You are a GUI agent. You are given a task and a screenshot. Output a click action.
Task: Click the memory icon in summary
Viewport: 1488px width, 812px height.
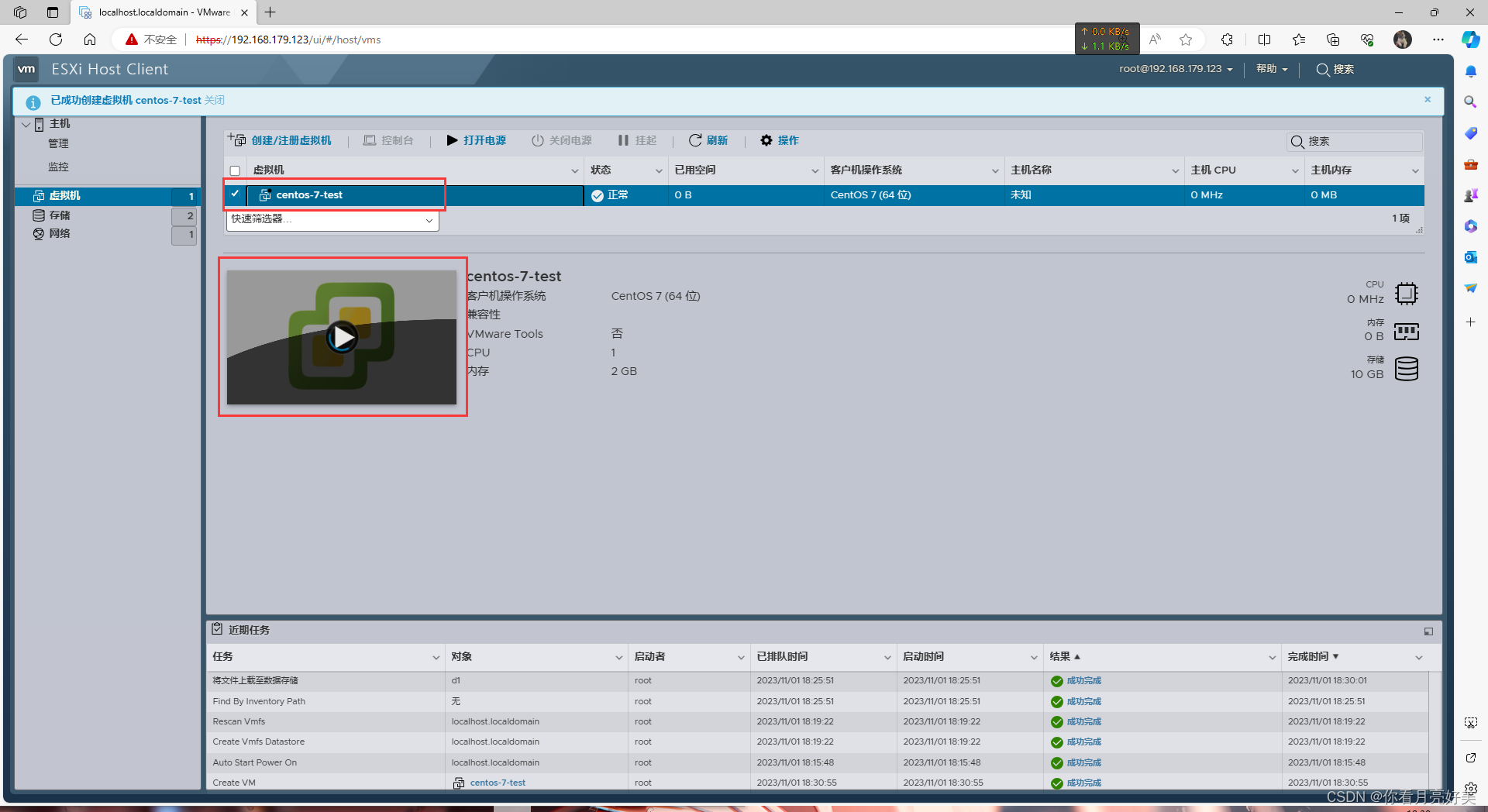[1407, 332]
